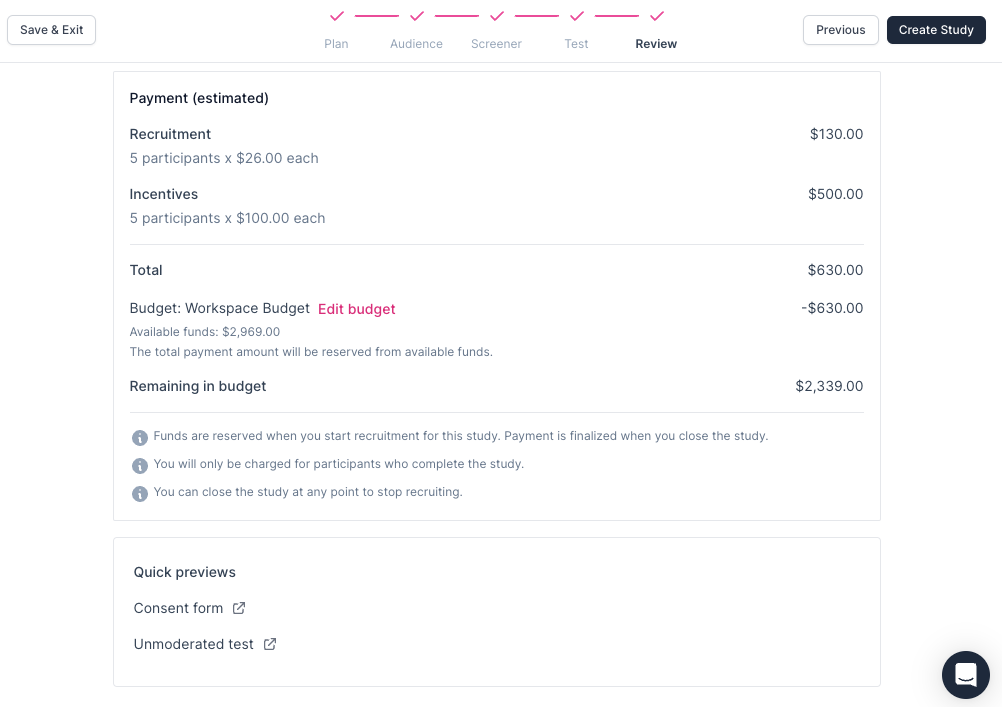Screen dimensions: 1002x707
Task: Click external link icon beside Consent form
Action: 239,608
